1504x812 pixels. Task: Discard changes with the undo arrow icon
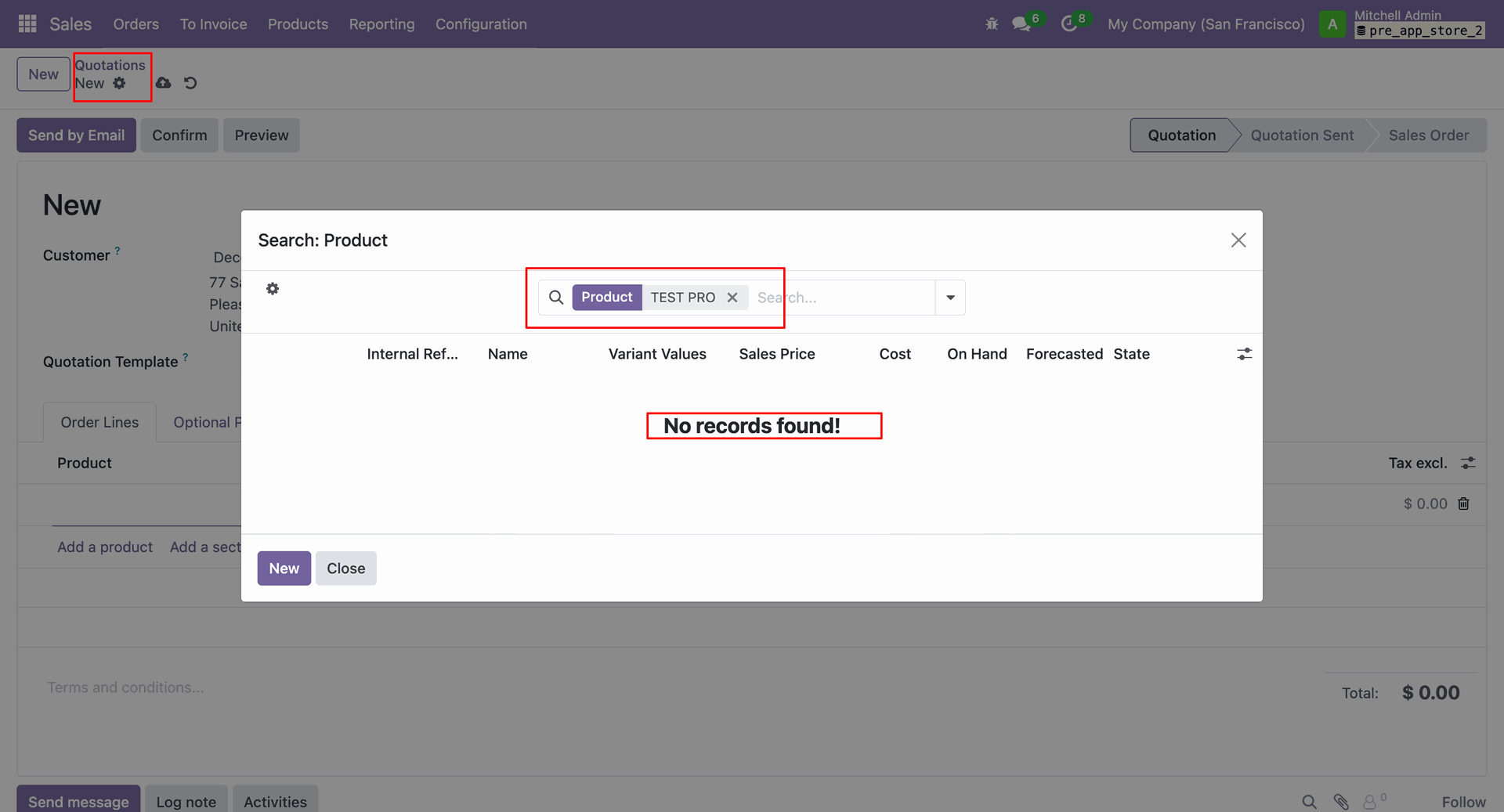click(190, 83)
